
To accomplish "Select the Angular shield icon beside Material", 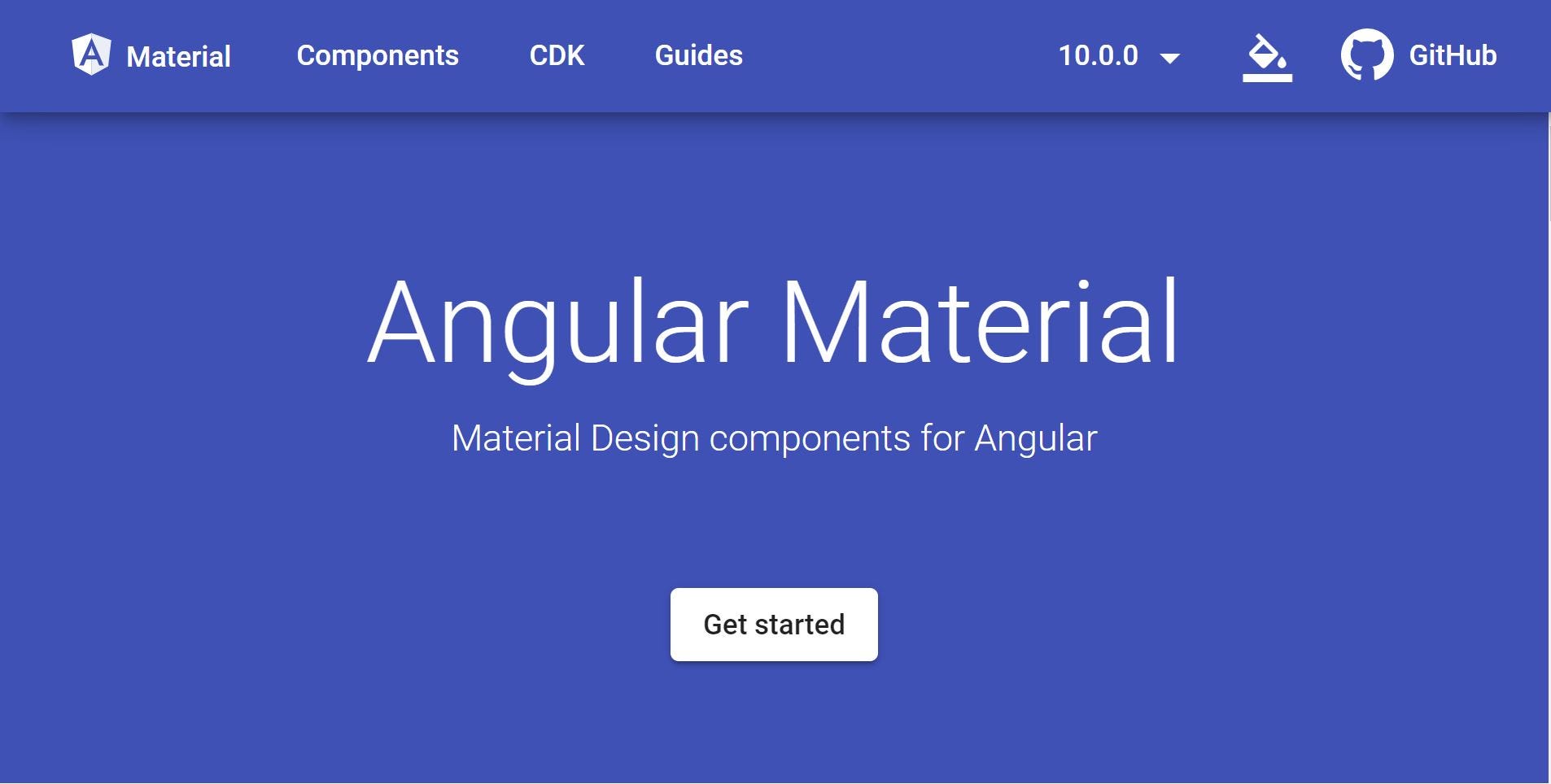I will (92, 54).
